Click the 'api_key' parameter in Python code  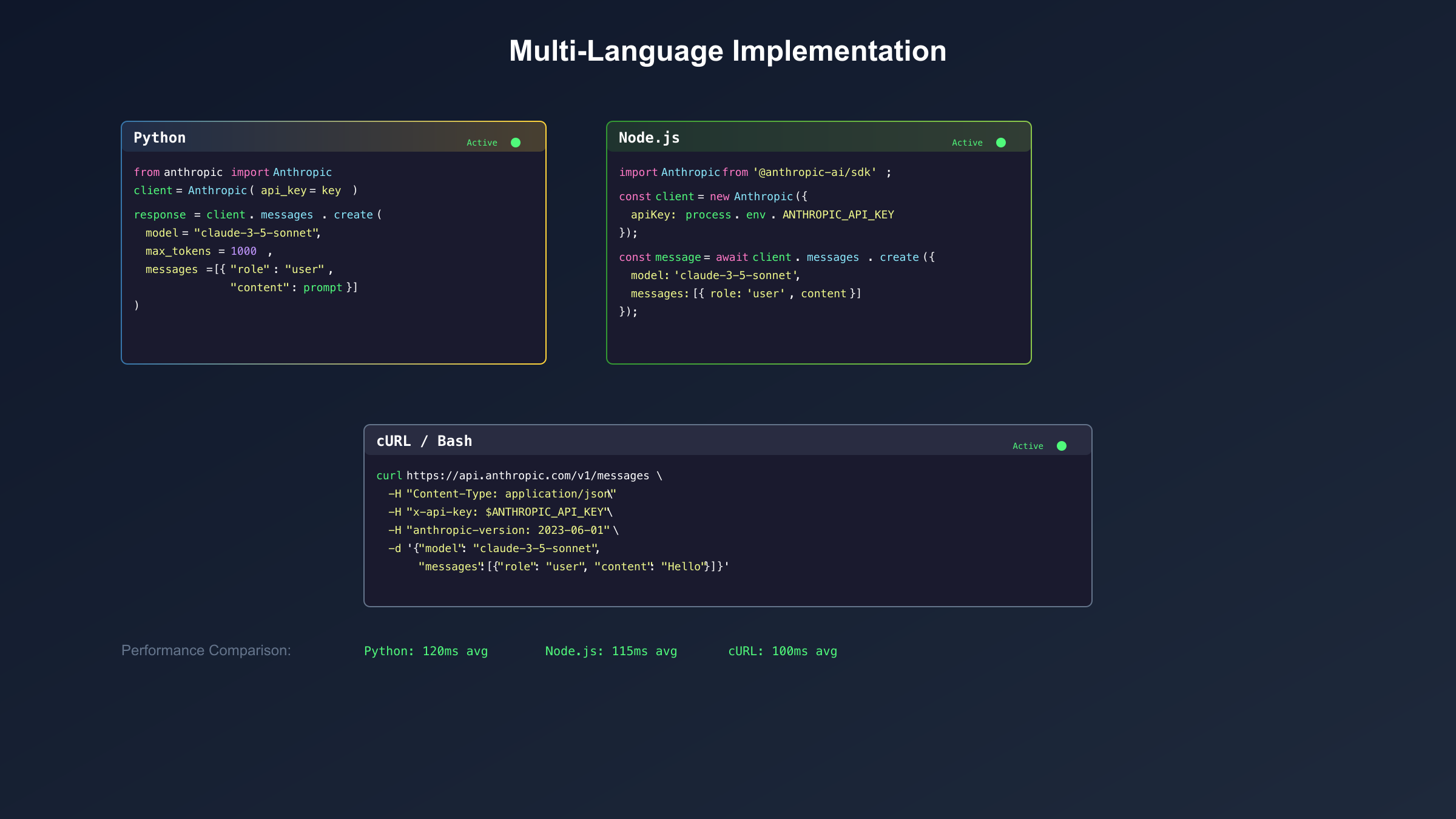tap(283, 190)
